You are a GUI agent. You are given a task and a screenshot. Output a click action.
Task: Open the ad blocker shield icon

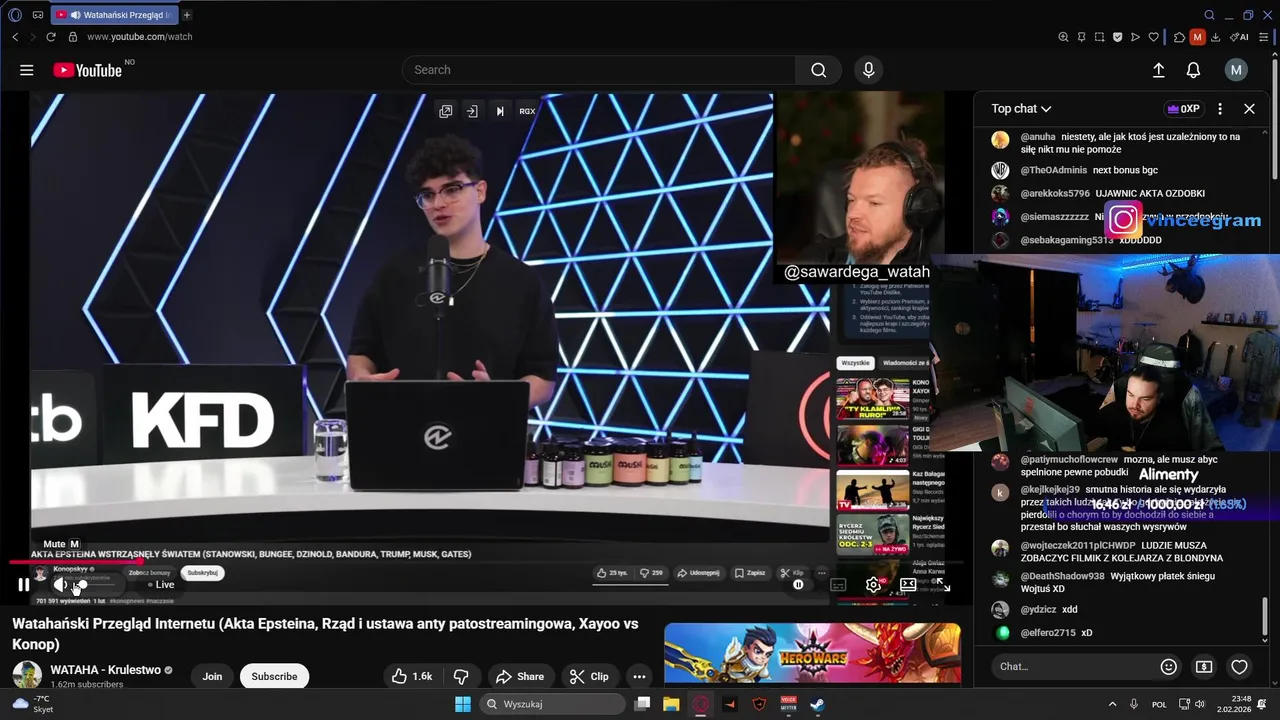pos(1117,37)
